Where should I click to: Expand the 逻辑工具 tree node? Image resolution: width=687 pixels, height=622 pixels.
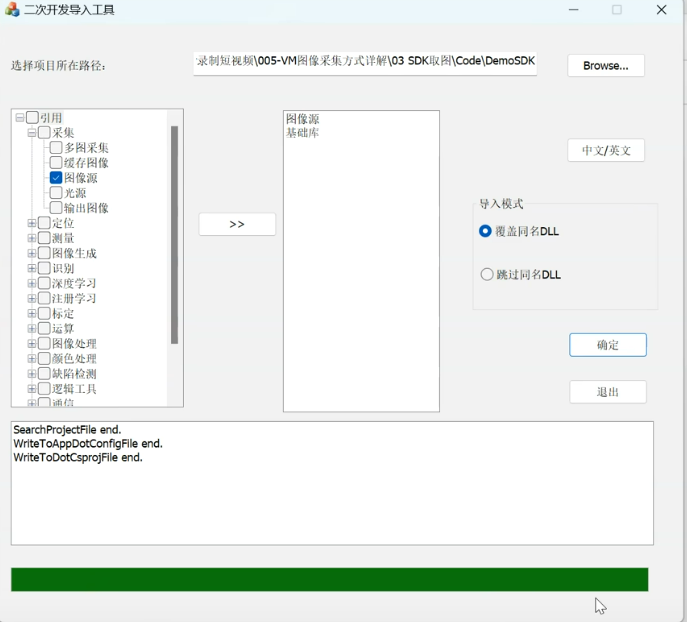click(x=32, y=389)
